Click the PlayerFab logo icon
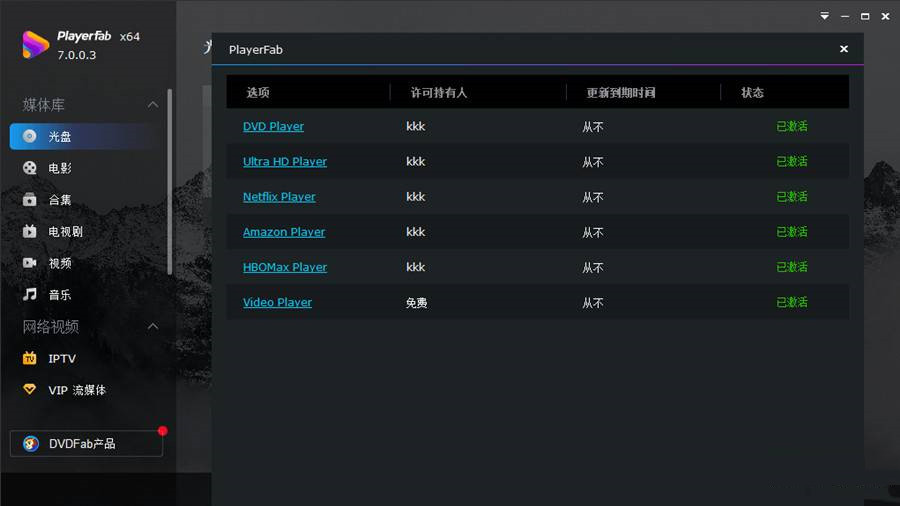900x506 pixels. tap(35, 45)
